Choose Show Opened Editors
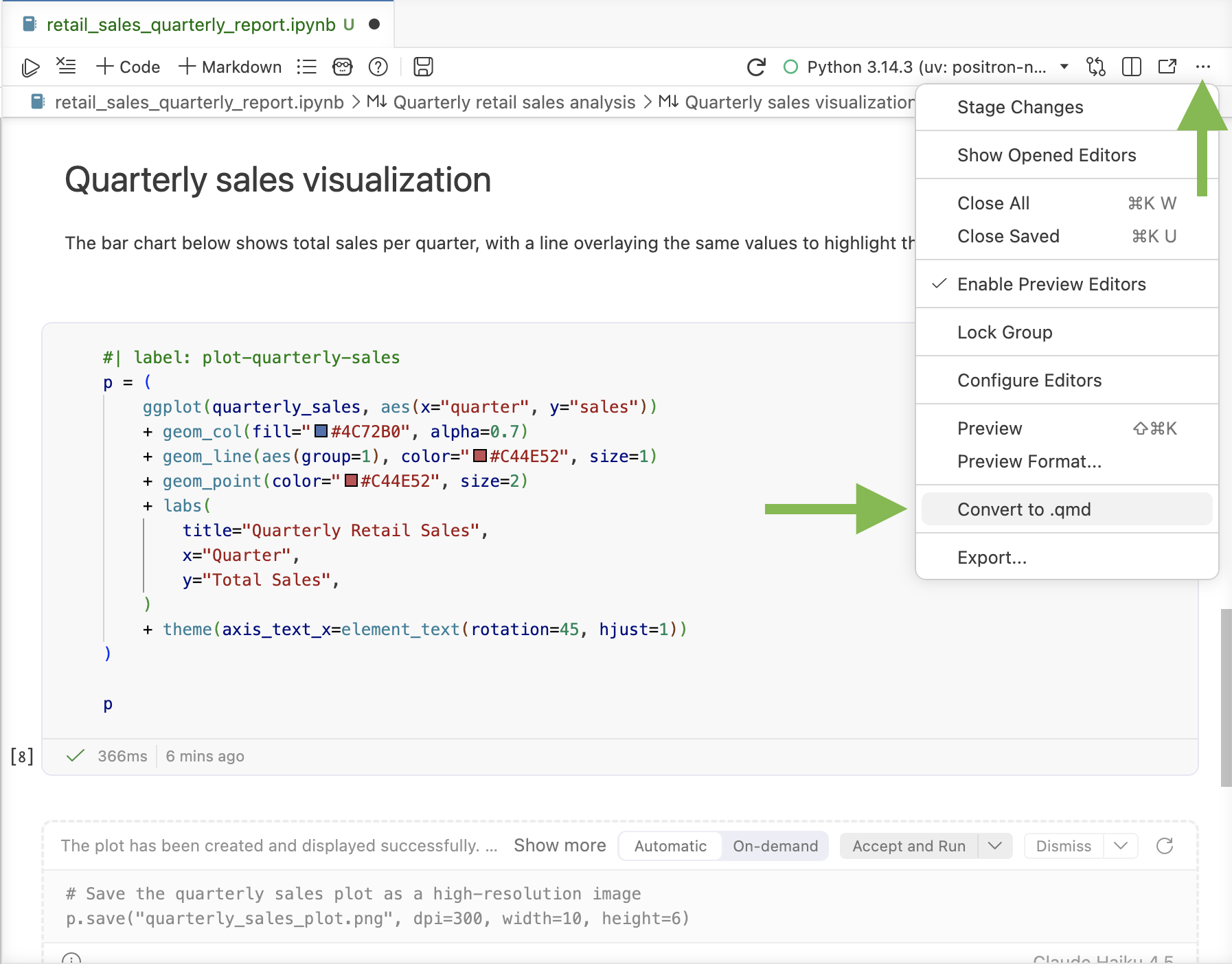 (1066, 155)
